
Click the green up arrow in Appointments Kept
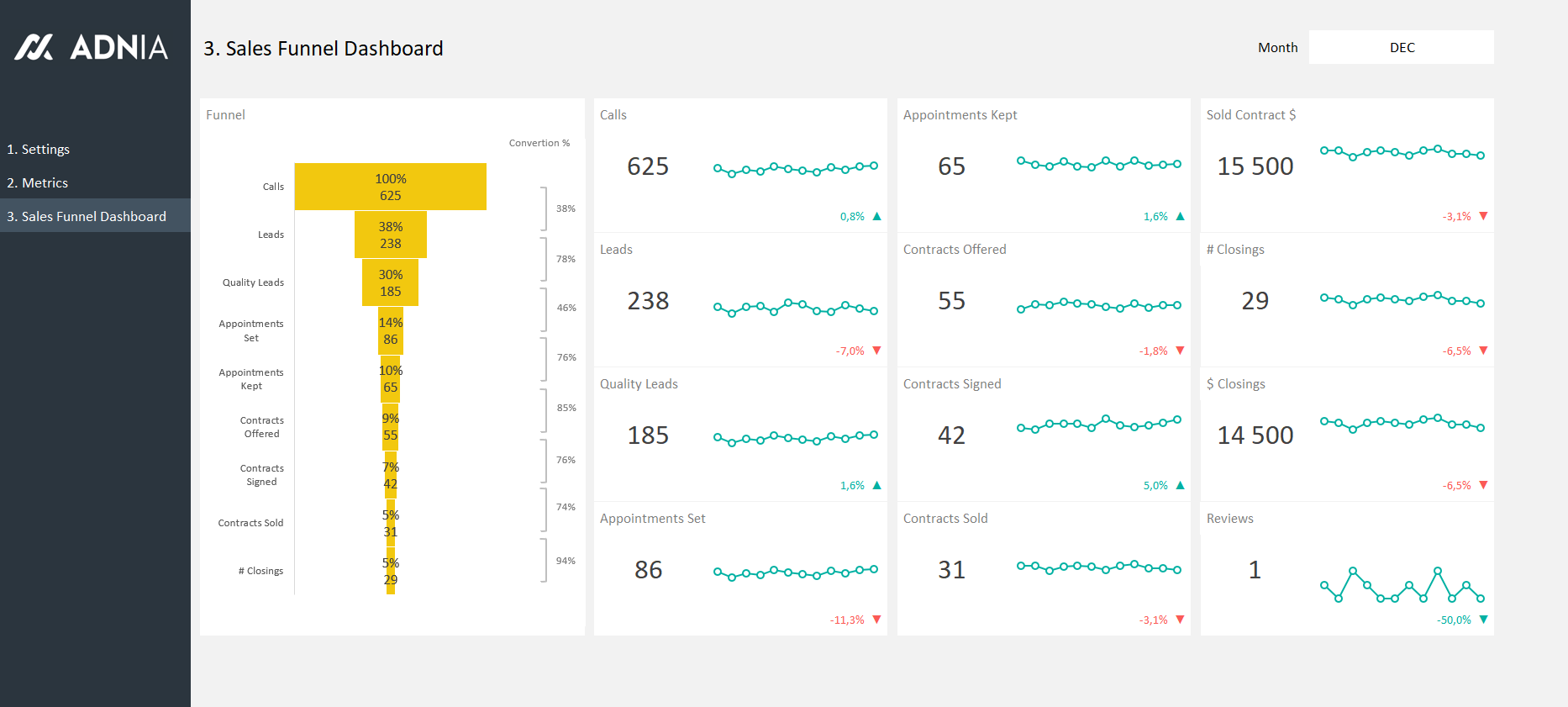click(1180, 217)
